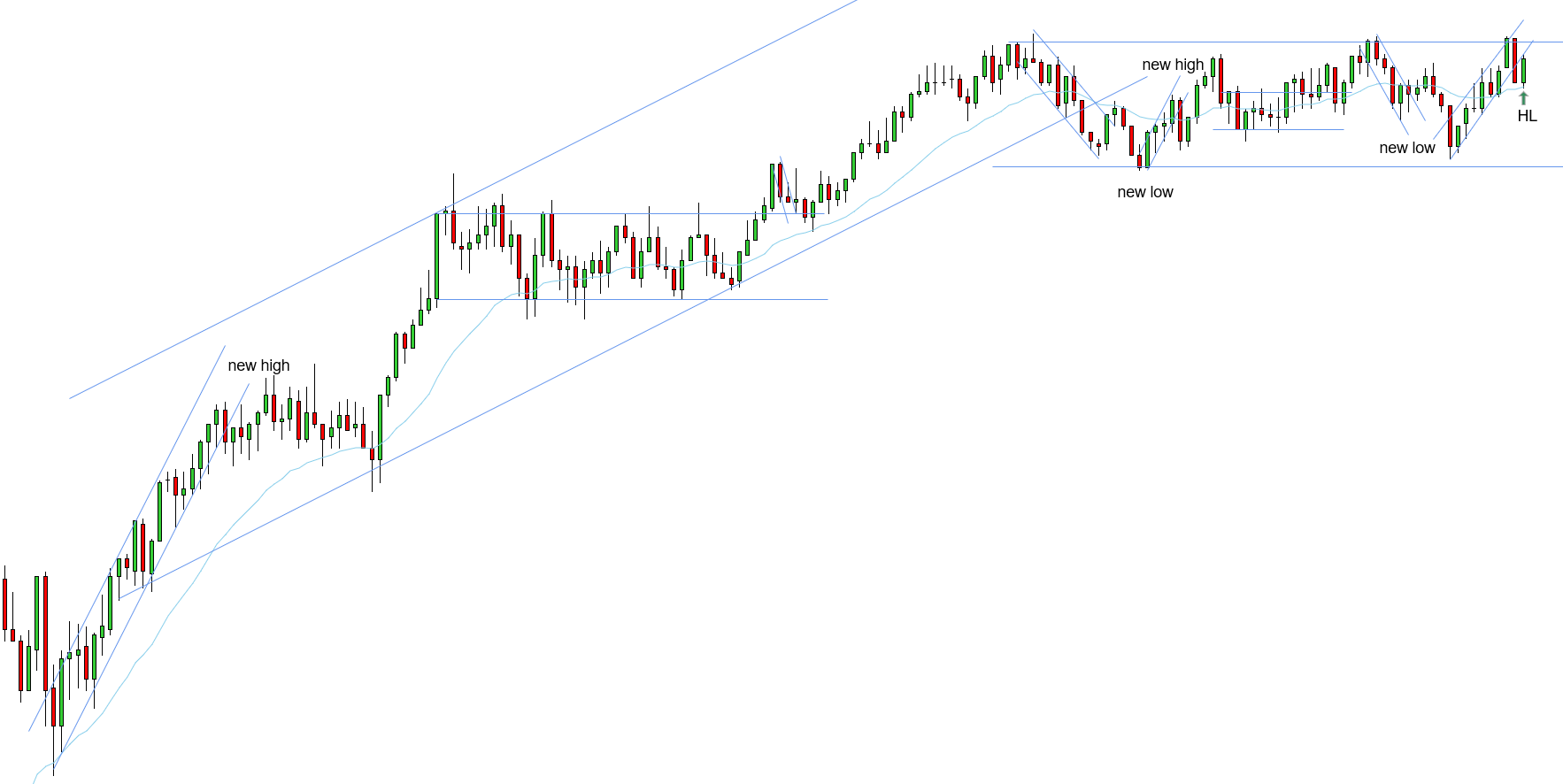Select the "HL" text annotation

[x=1527, y=116]
